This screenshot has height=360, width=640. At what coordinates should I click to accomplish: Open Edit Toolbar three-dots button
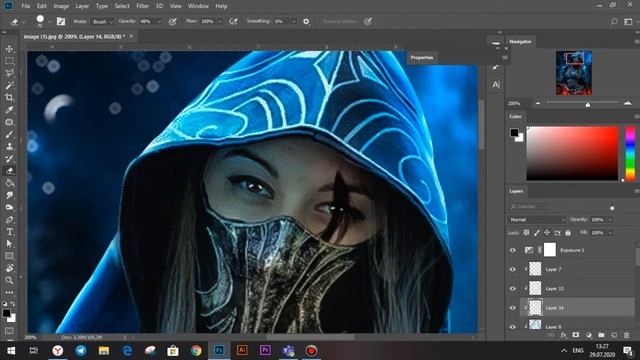pyautogui.click(x=9, y=293)
